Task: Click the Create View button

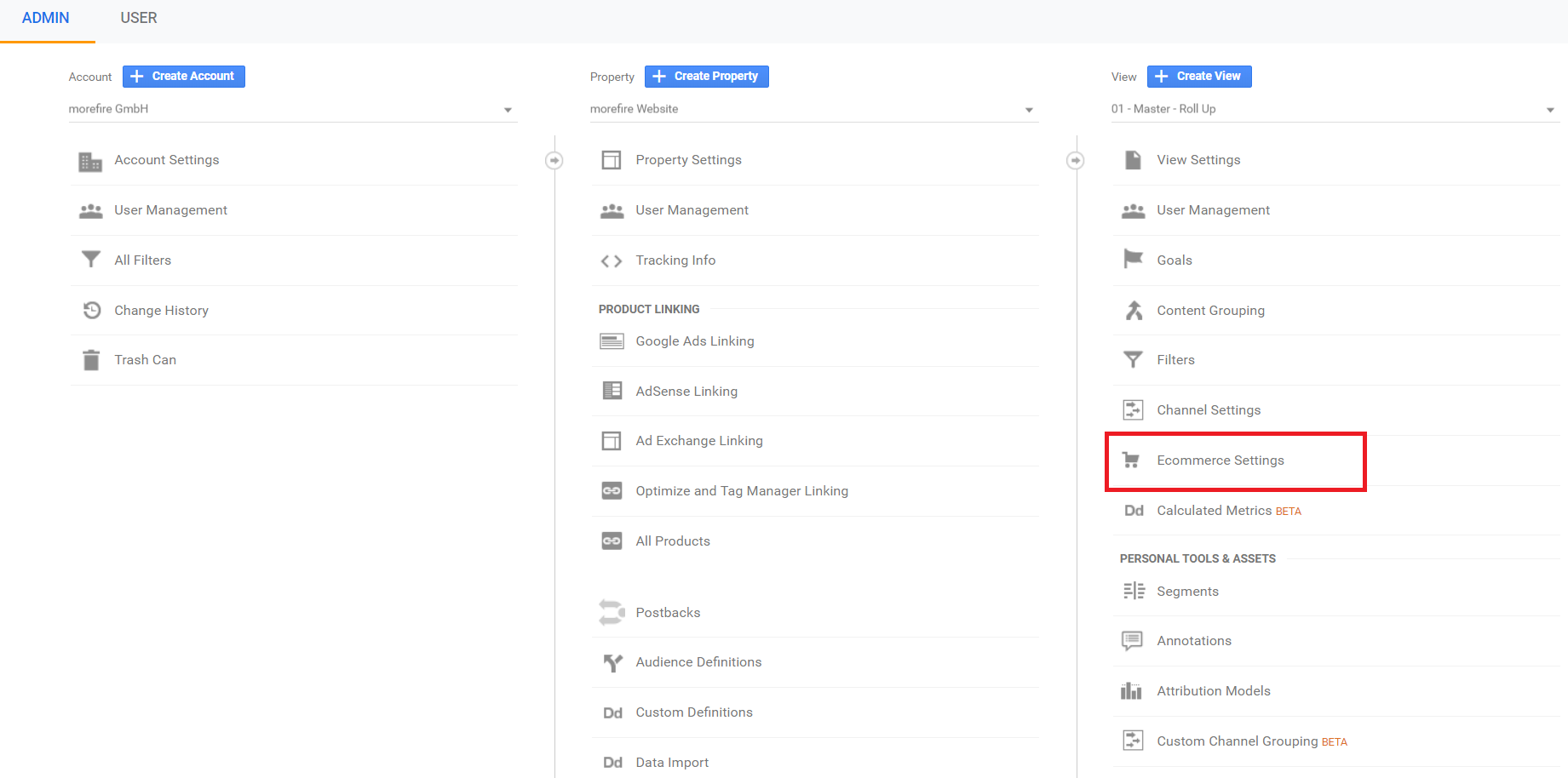Action: click(1198, 76)
